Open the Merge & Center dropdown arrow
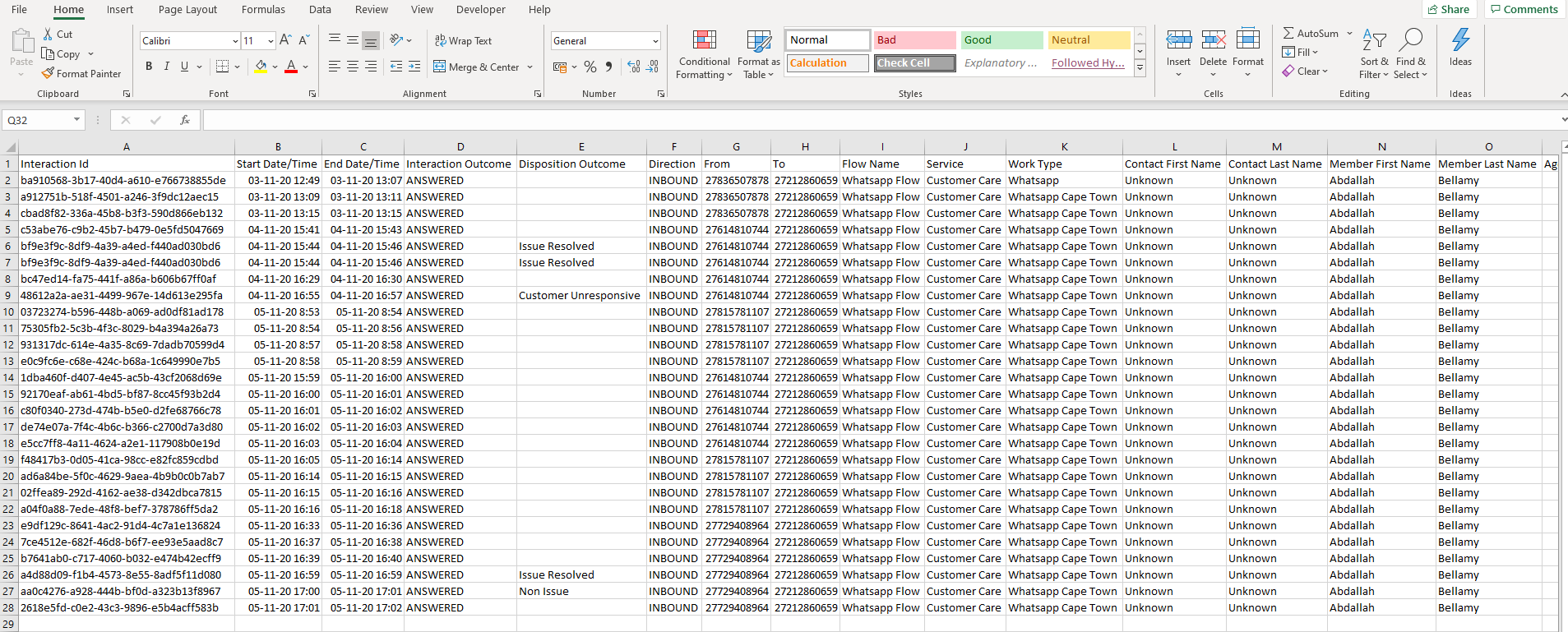The height and width of the screenshot is (632, 1568). point(530,67)
